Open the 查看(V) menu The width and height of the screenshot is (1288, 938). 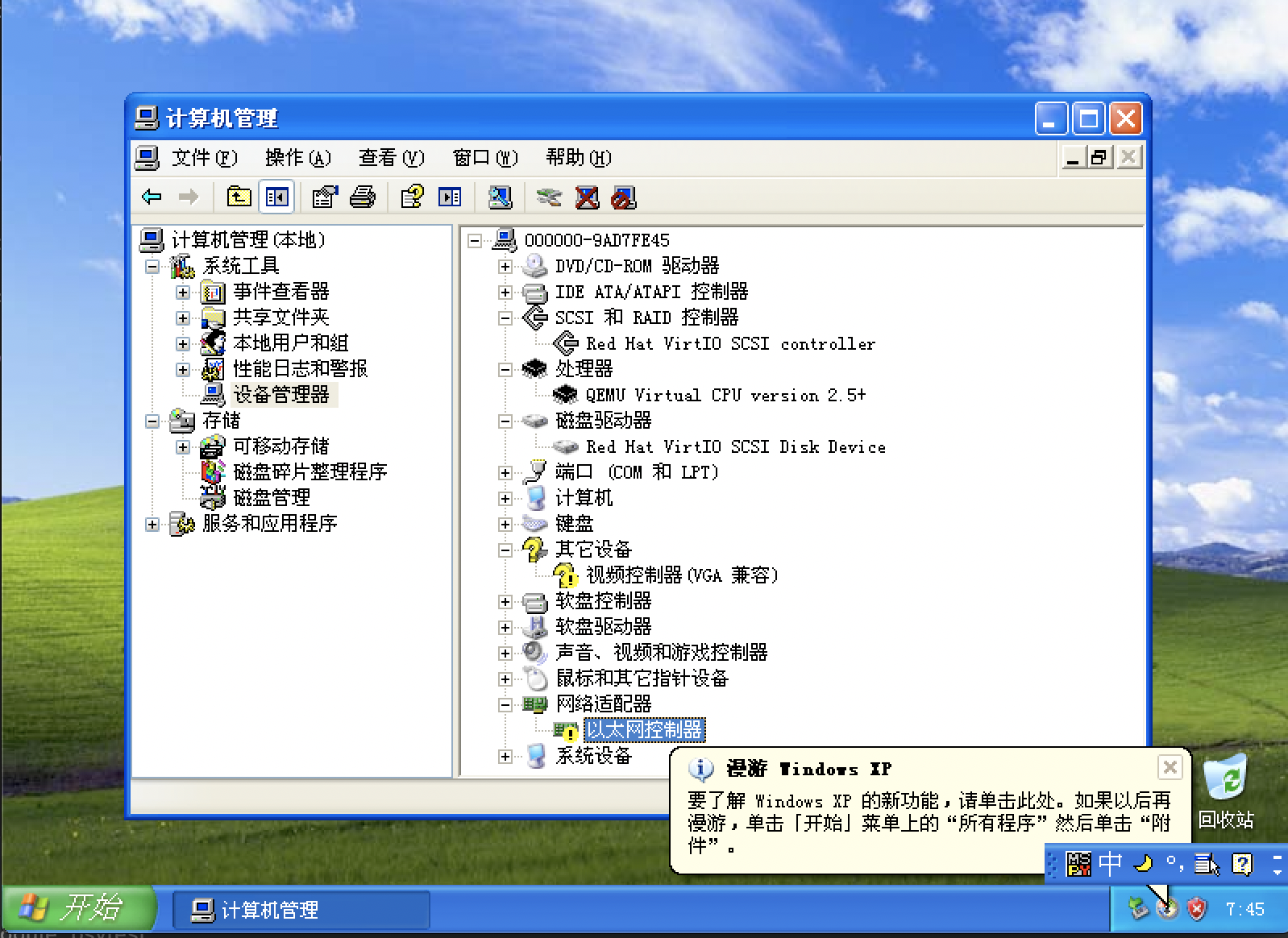click(392, 157)
